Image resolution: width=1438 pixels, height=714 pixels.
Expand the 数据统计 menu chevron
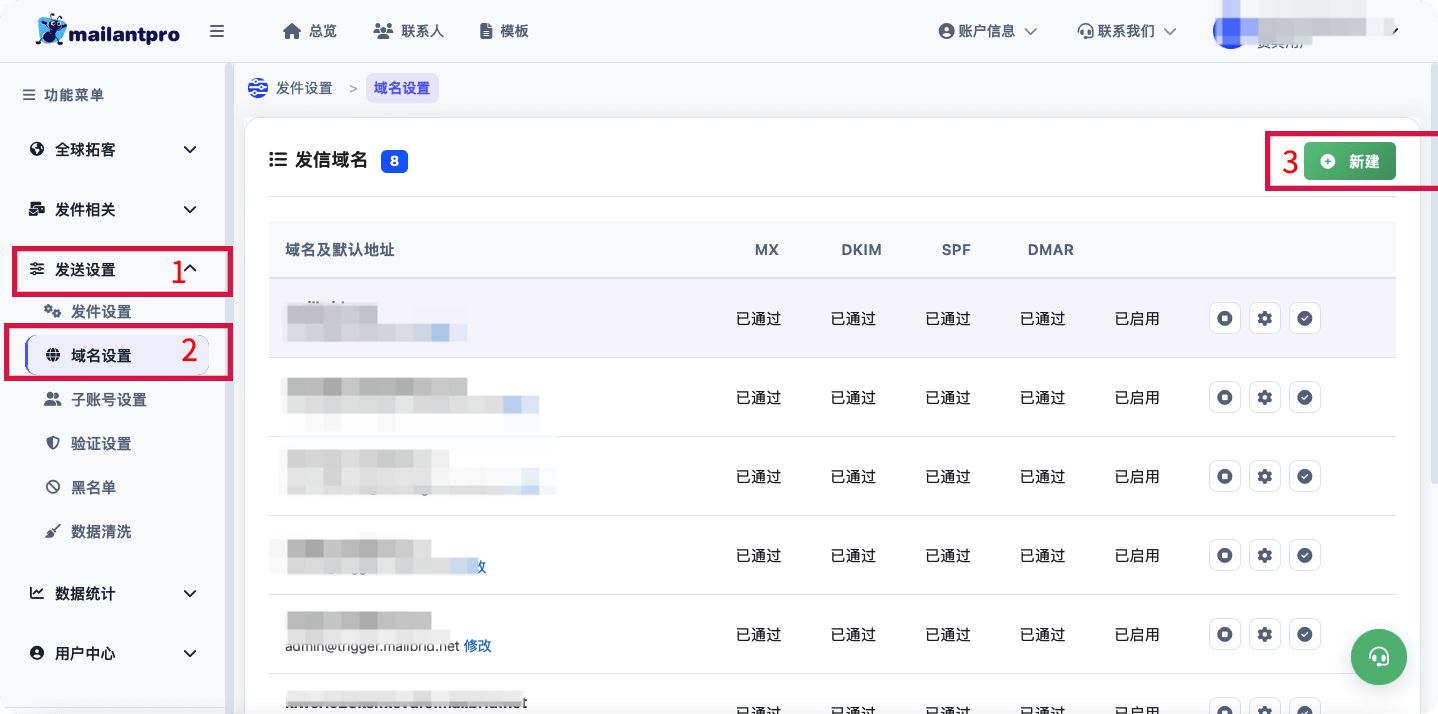click(x=190, y=594)
